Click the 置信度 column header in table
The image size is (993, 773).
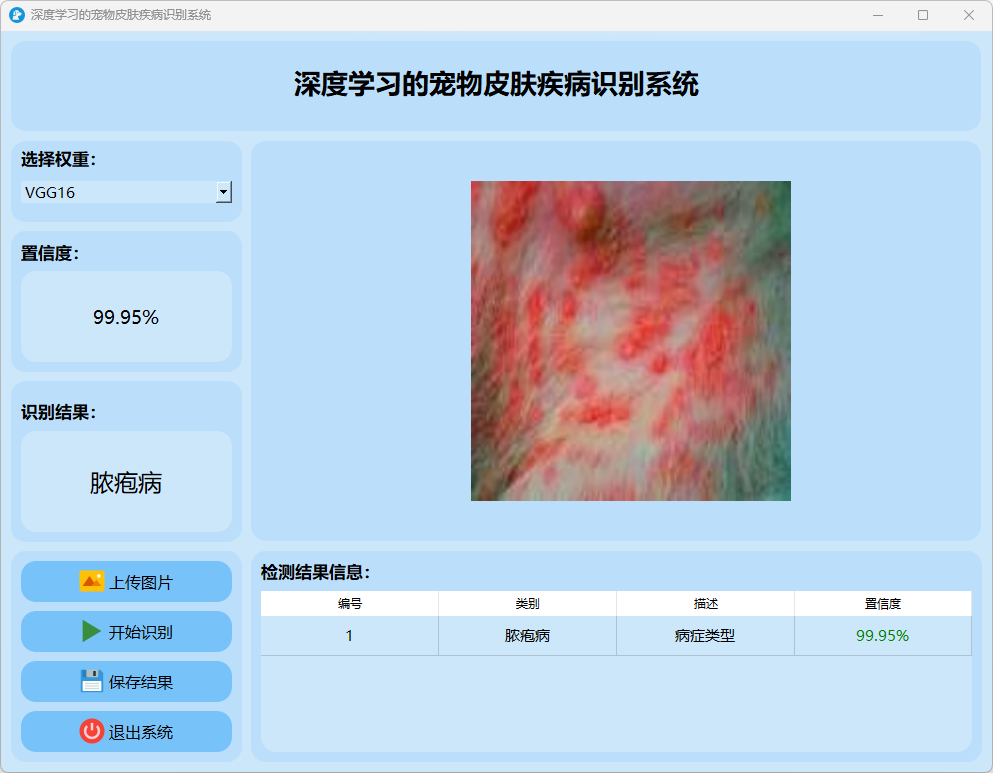(883, 603)
